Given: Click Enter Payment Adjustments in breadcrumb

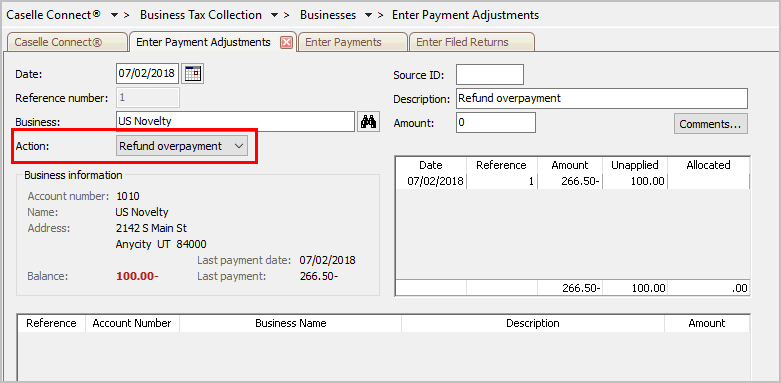Looking at the screenshot, I should point(465,15).
